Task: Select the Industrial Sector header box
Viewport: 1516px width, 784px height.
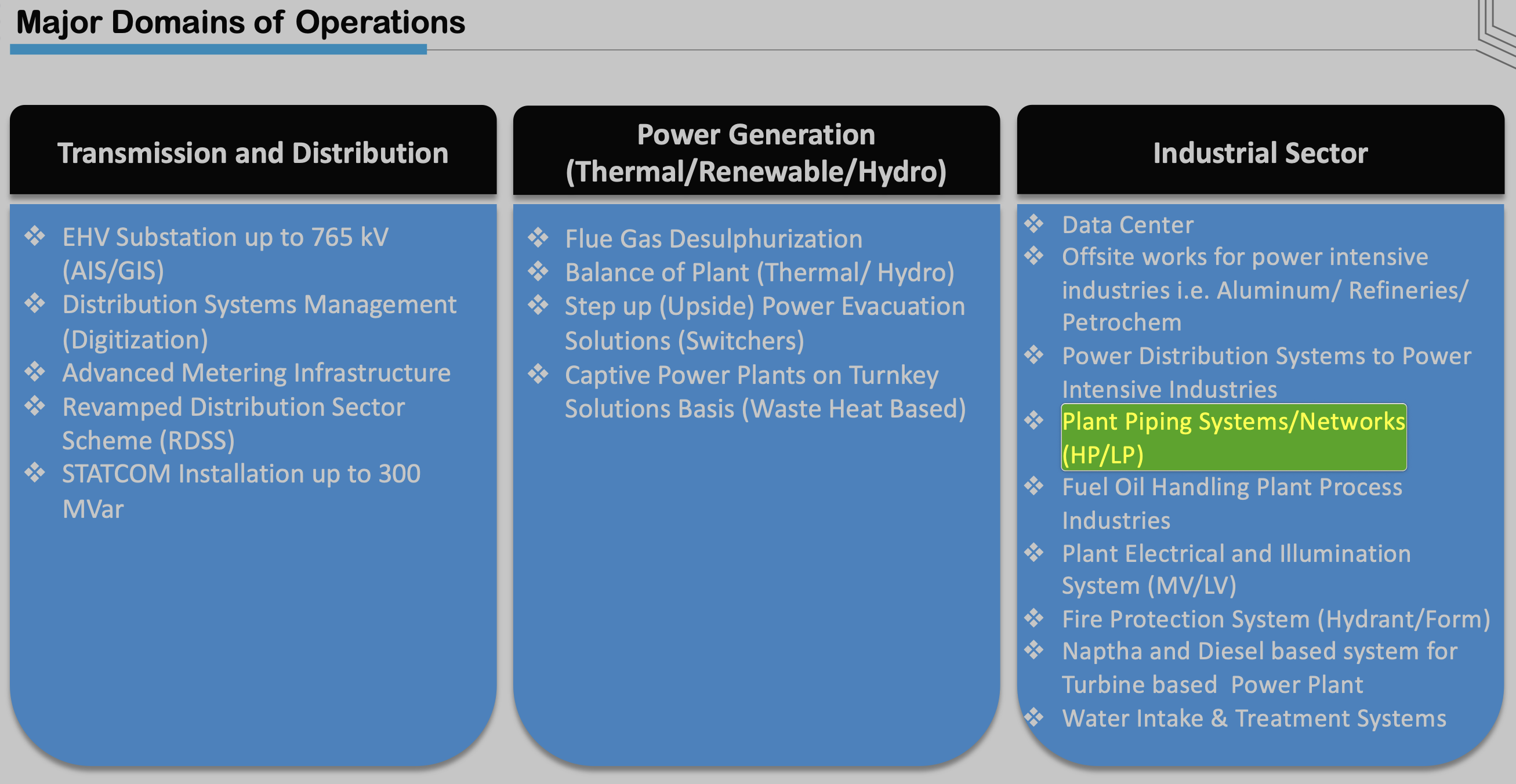Action: [x=1260, y=151]
